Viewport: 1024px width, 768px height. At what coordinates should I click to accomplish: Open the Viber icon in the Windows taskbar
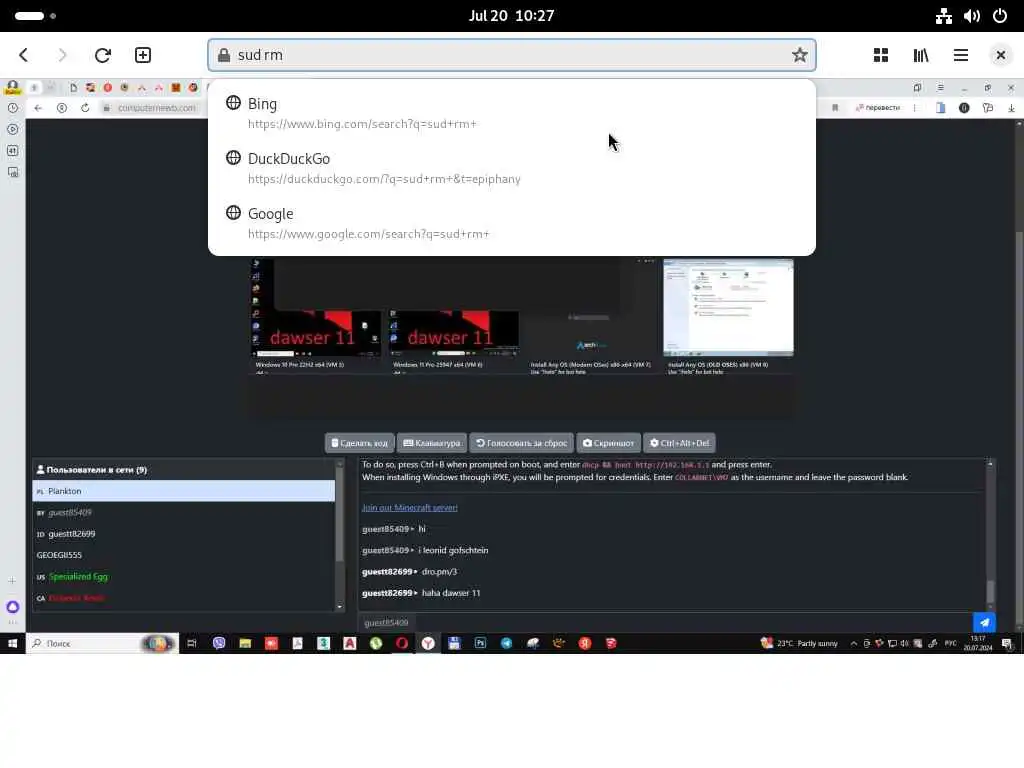[219, 643]
